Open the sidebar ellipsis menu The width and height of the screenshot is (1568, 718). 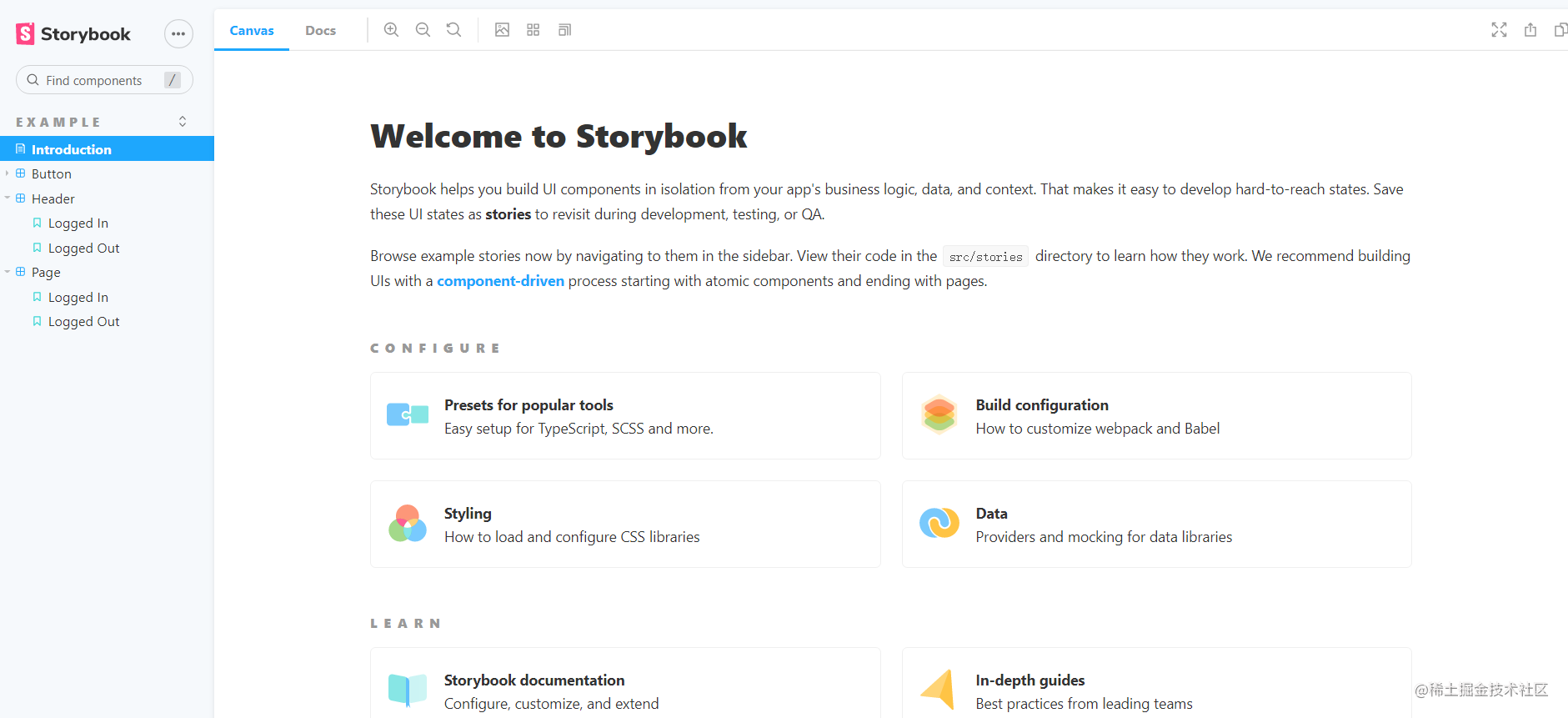coord(178,34)
